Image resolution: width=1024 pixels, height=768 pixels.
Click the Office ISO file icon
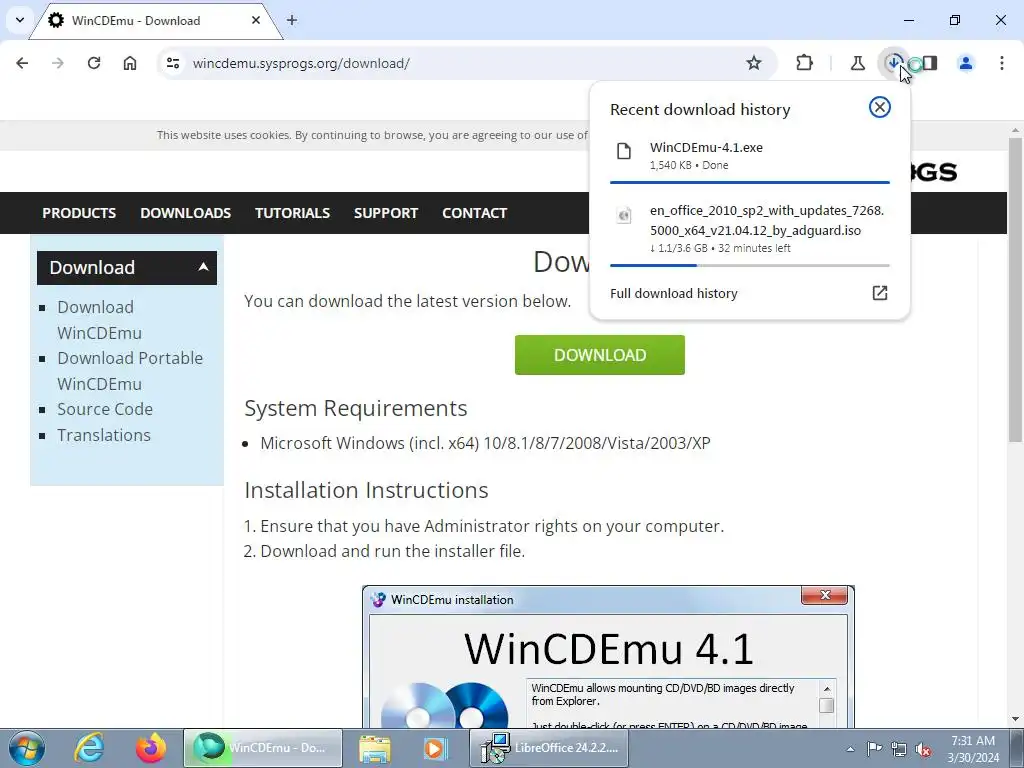tap(624, 215)
